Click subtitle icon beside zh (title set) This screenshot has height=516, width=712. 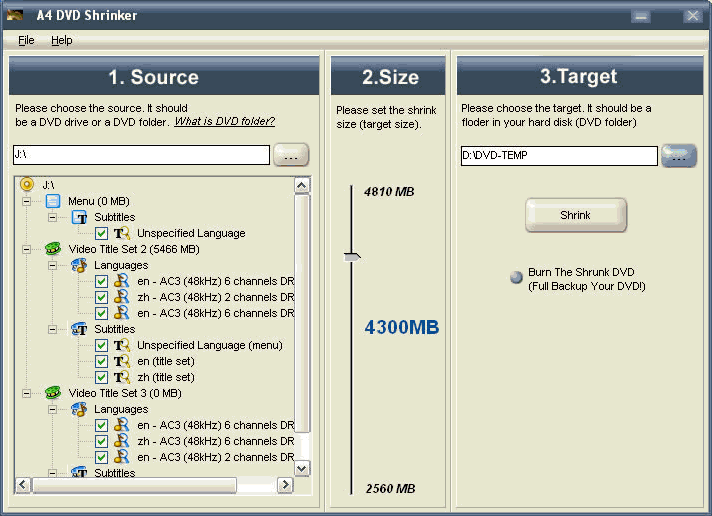click(x=122, y=377)
